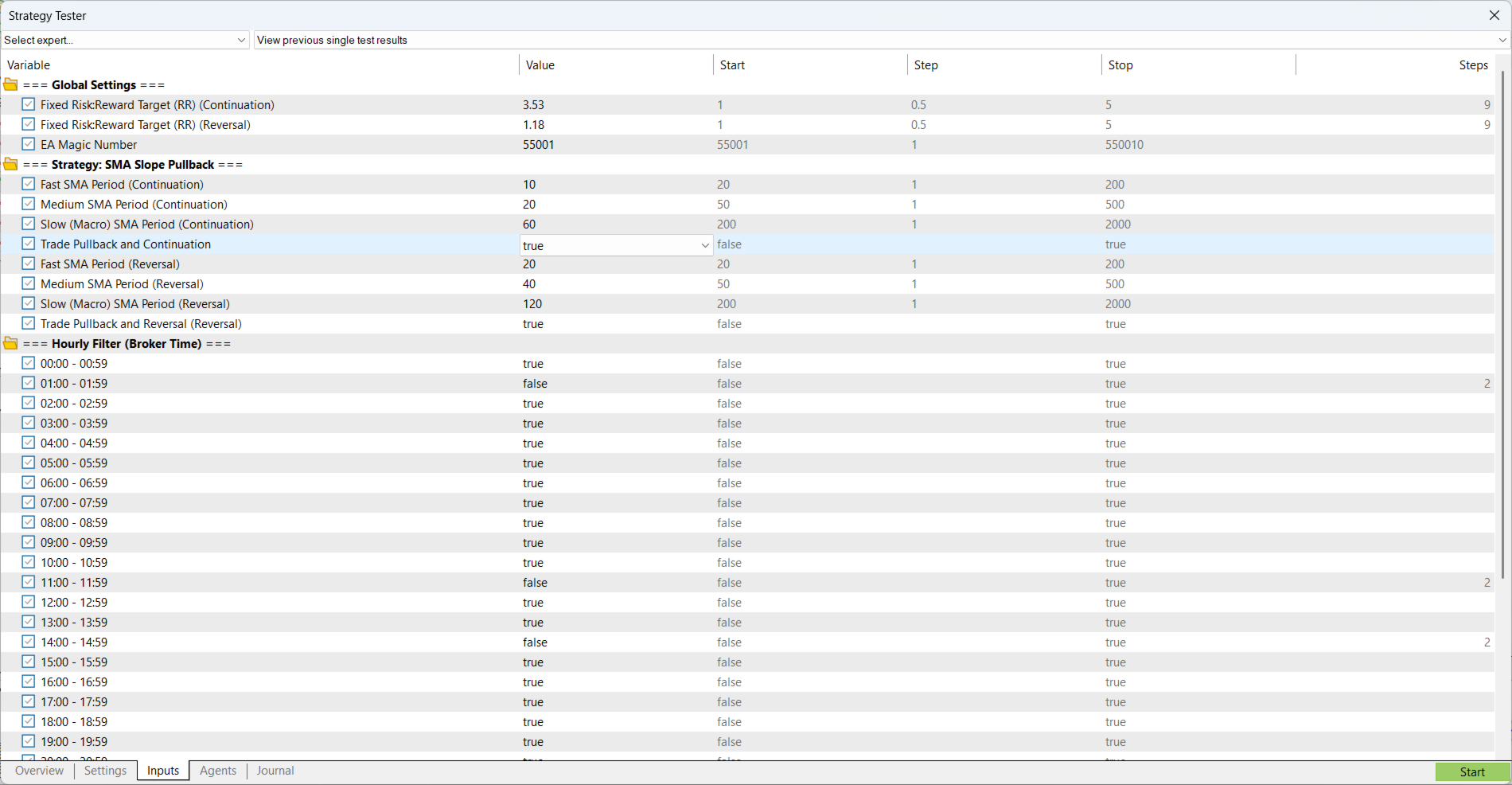1512x785 pixels.
Task: Select the Trade Pullback and Reversal (Reversal) row label
Action: point(141,324)
